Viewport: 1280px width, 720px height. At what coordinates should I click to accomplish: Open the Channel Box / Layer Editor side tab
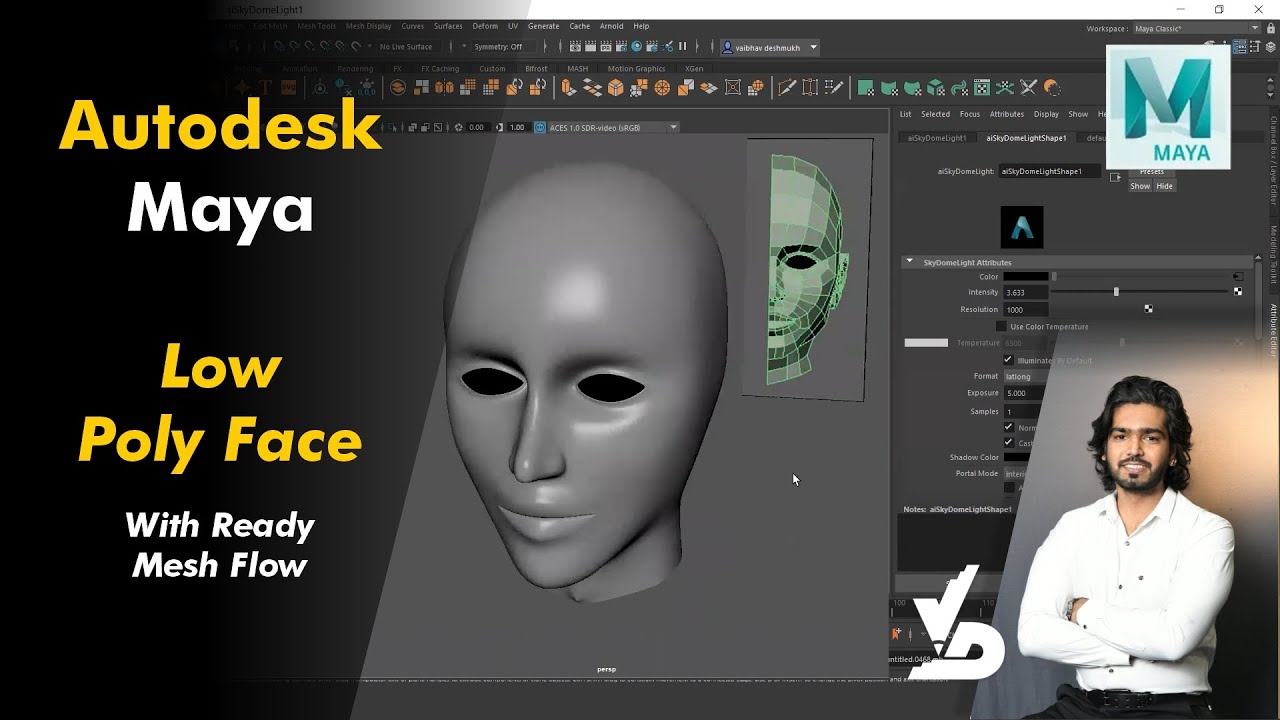pyautogui.click(x=1274, y=160)
